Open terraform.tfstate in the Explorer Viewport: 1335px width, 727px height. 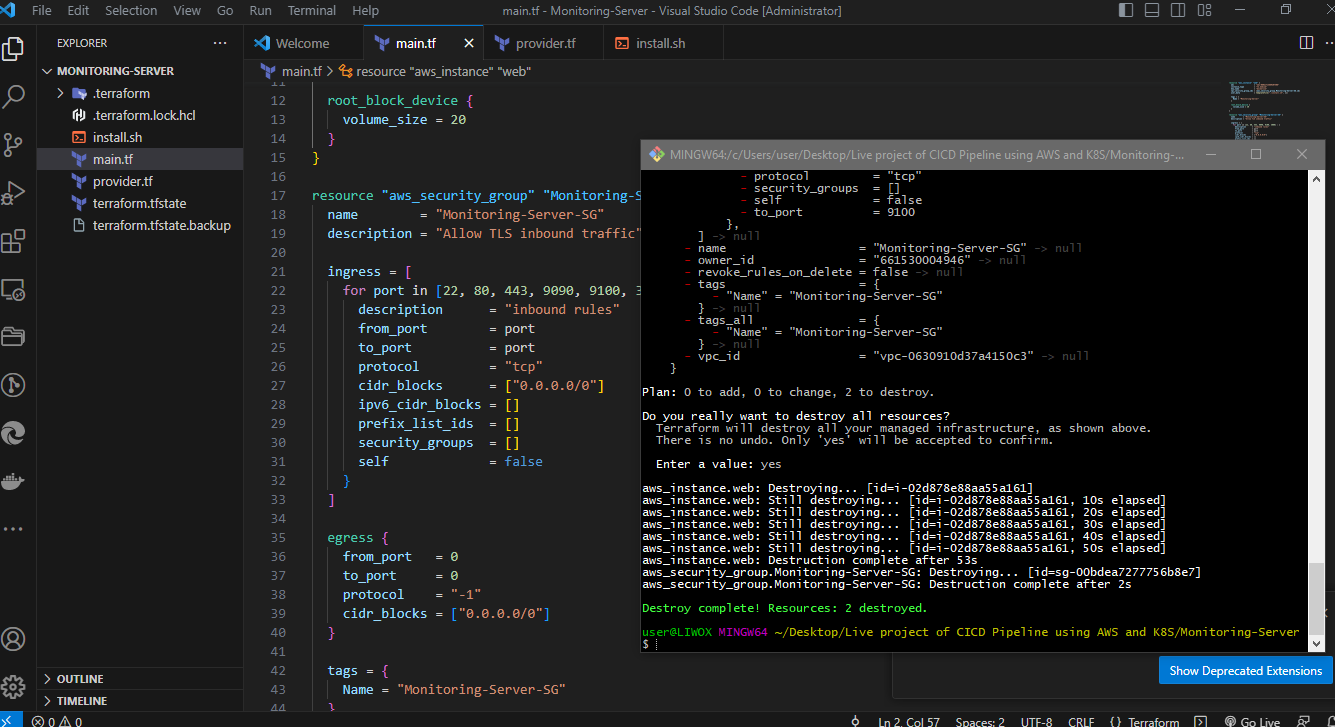click(140, 203)
